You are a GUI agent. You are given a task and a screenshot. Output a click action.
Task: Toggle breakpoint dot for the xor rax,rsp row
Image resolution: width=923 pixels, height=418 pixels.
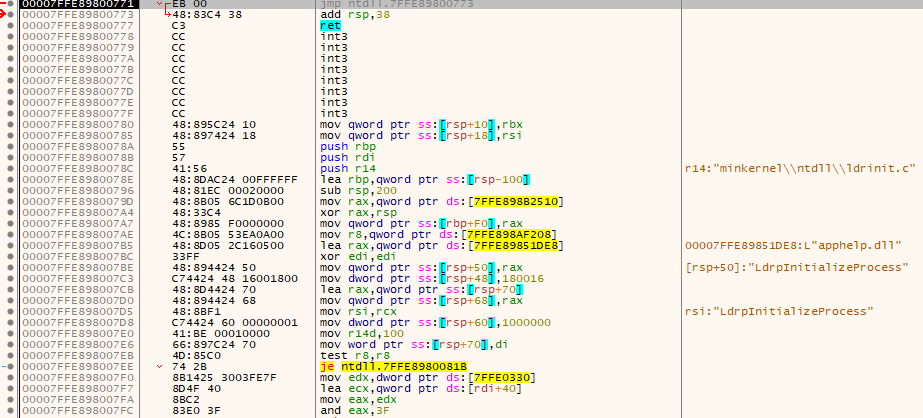pyautogui.click(x=10, y=213)
